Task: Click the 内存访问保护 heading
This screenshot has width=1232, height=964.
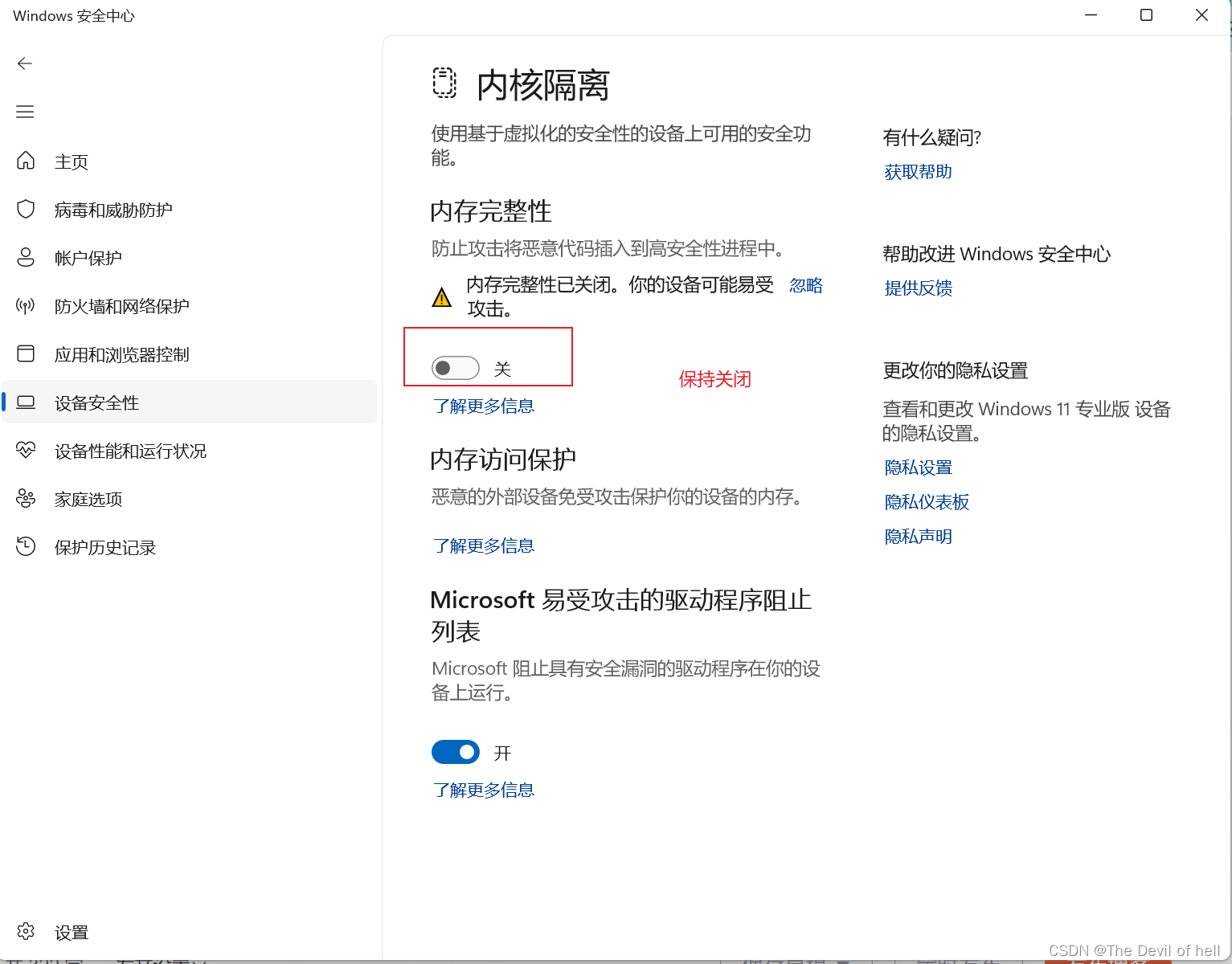Action: pos(503,460)
